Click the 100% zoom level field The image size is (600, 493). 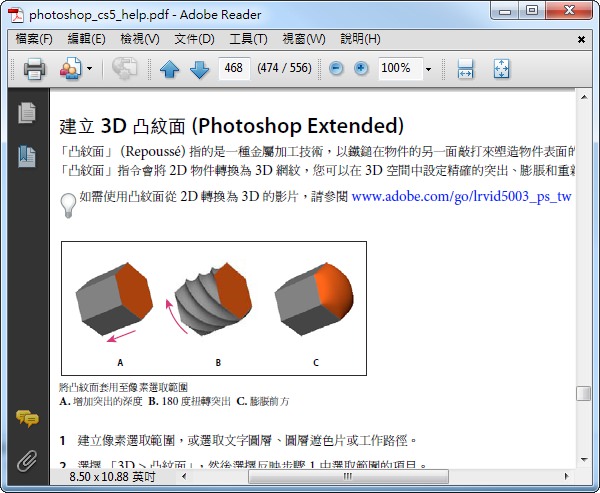[x=401, y=69]
